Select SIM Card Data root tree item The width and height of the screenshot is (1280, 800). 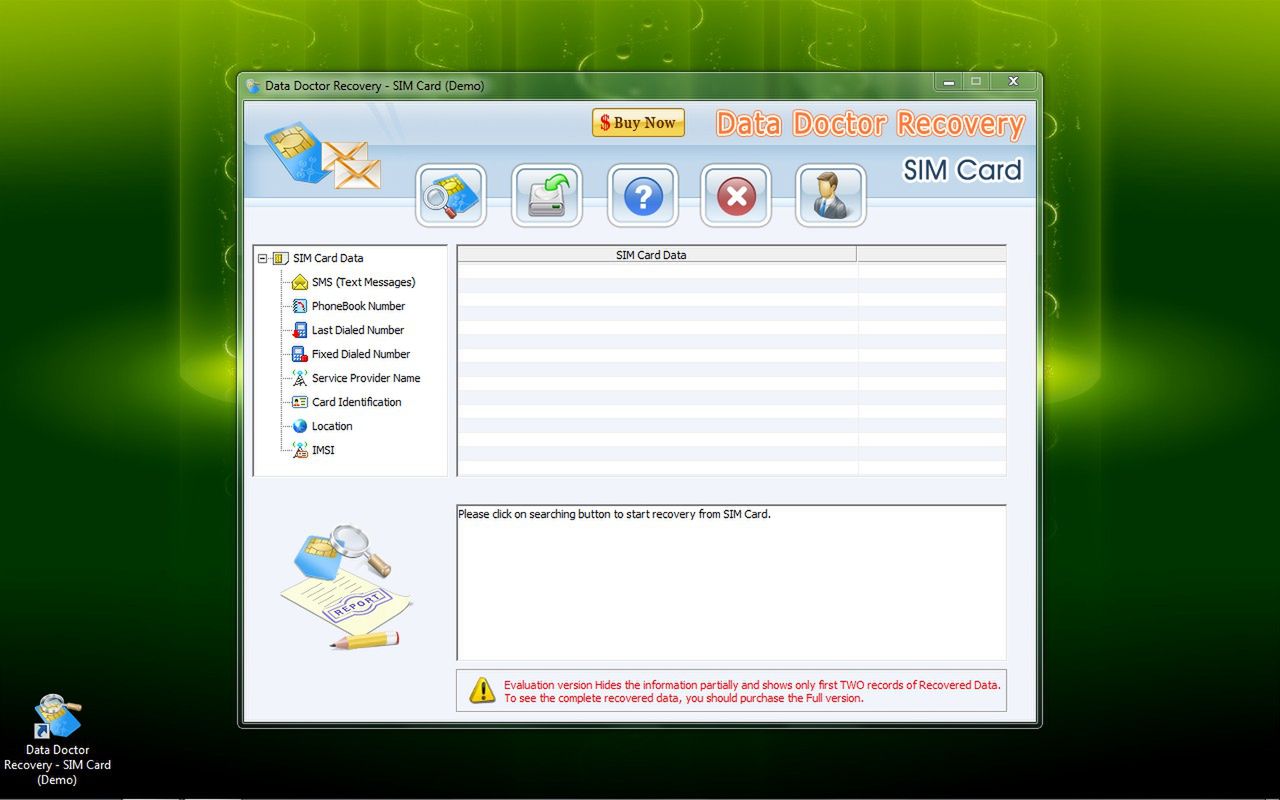pyautogui.click(x=328, y=258)
